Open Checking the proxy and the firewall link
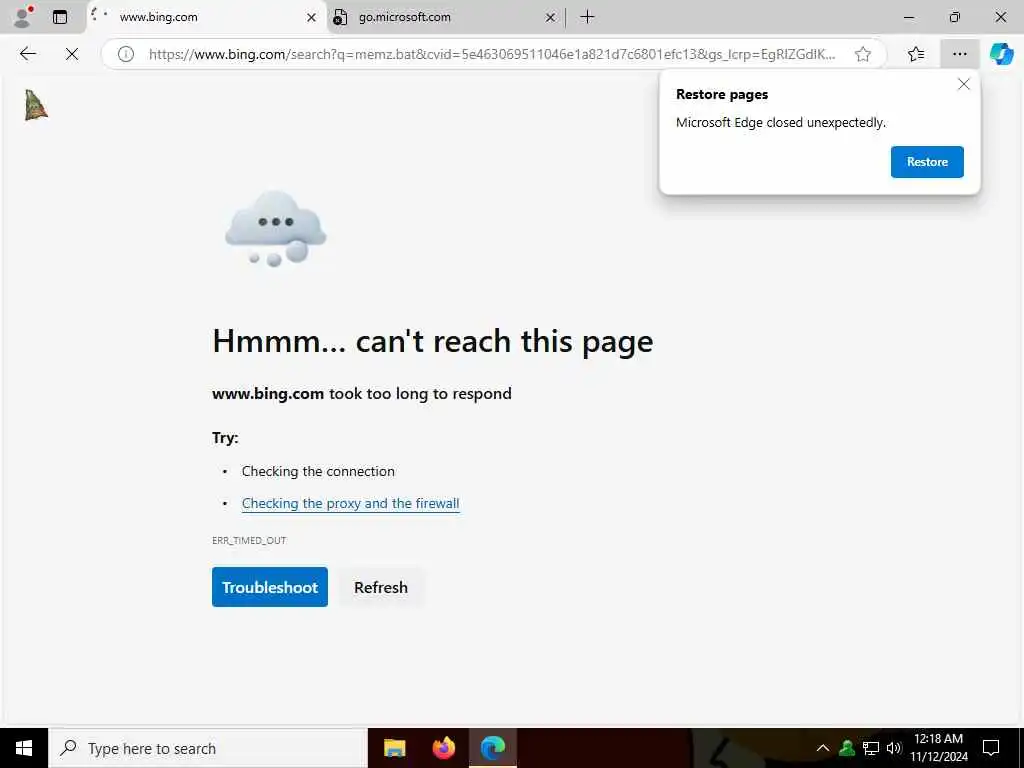The height and width of the screenshot is (768, 1024). 351,503
